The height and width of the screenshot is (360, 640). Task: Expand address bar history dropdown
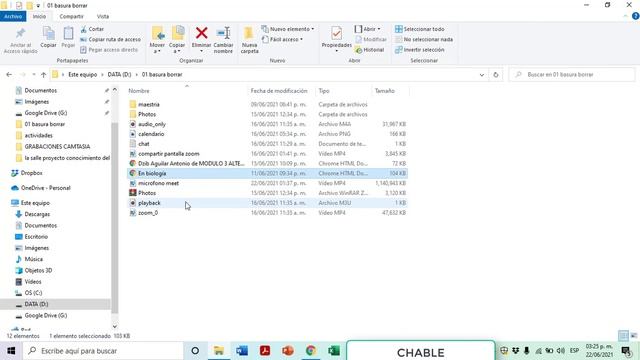point(482,75)
